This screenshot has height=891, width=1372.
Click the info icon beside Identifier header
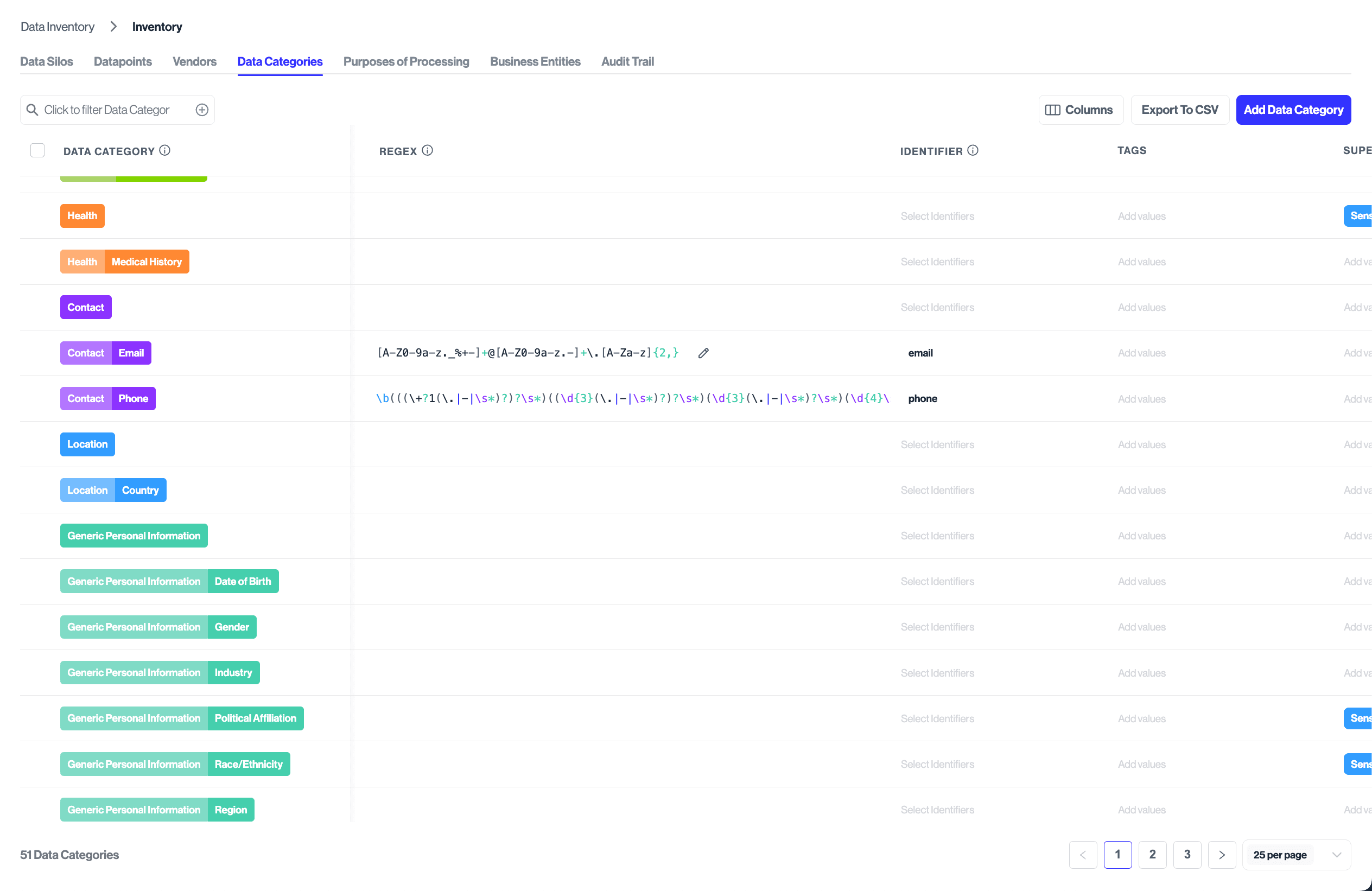point(973,150)
